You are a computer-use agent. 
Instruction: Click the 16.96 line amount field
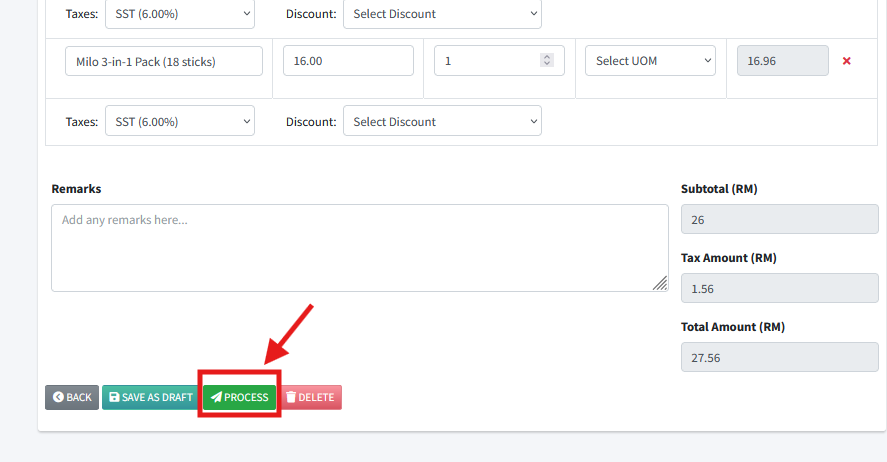[782, 61]
